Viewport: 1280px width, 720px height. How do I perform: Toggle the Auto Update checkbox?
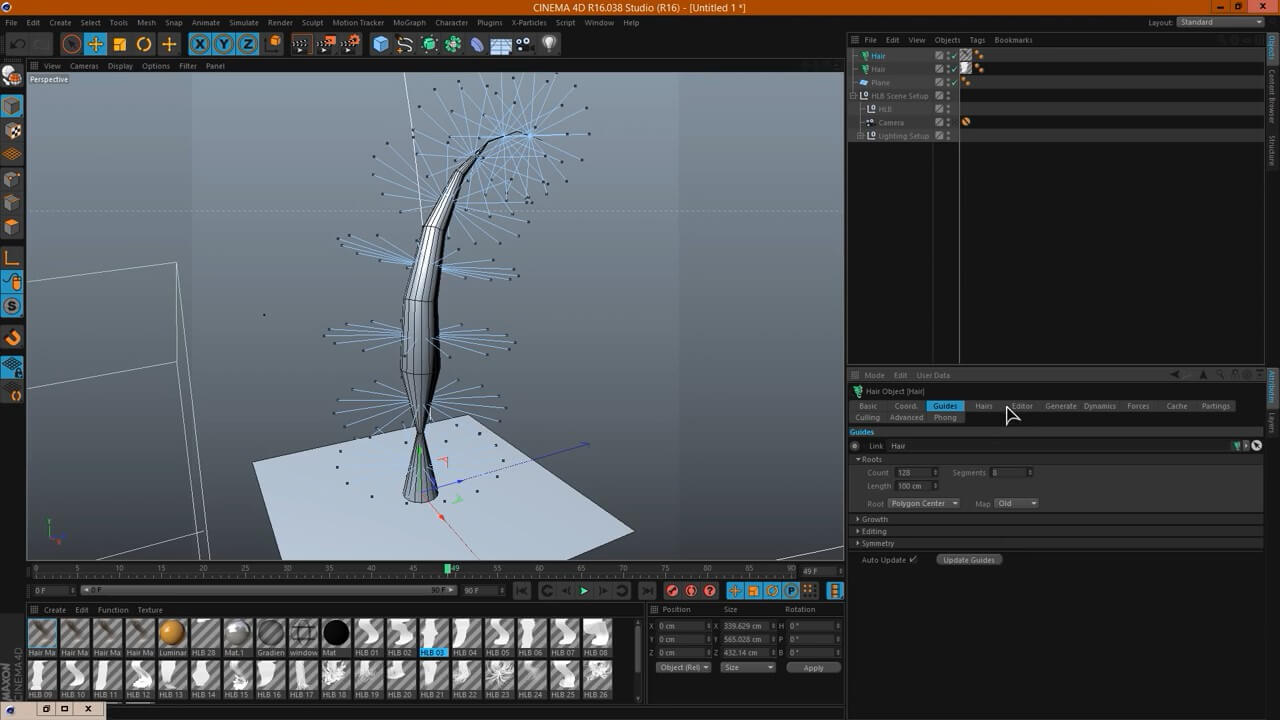pos(913,560)
